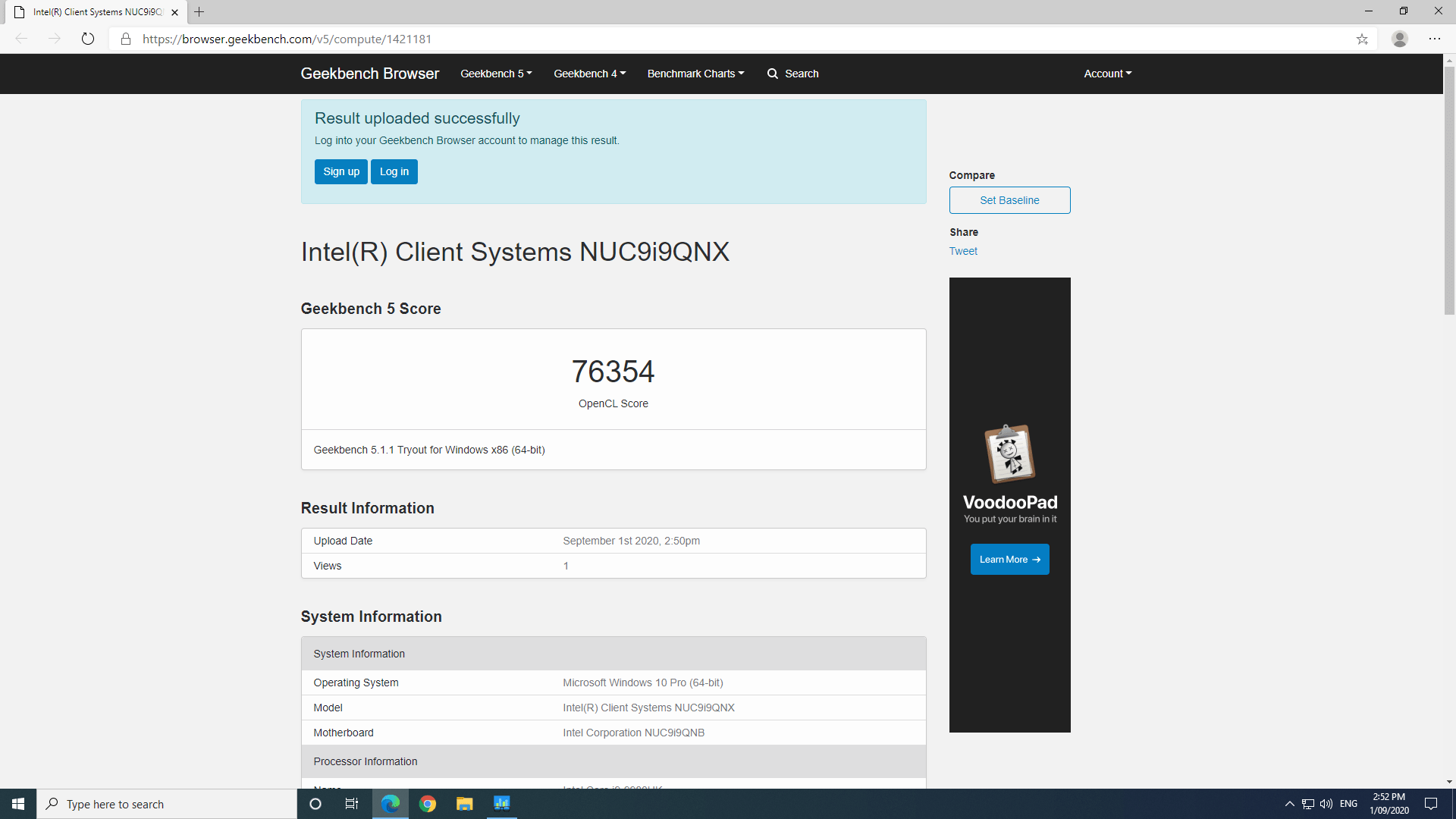Add page to favorites with star icon
The width and height of the screenshot is (1456, 819).
tap(1362, 39)
